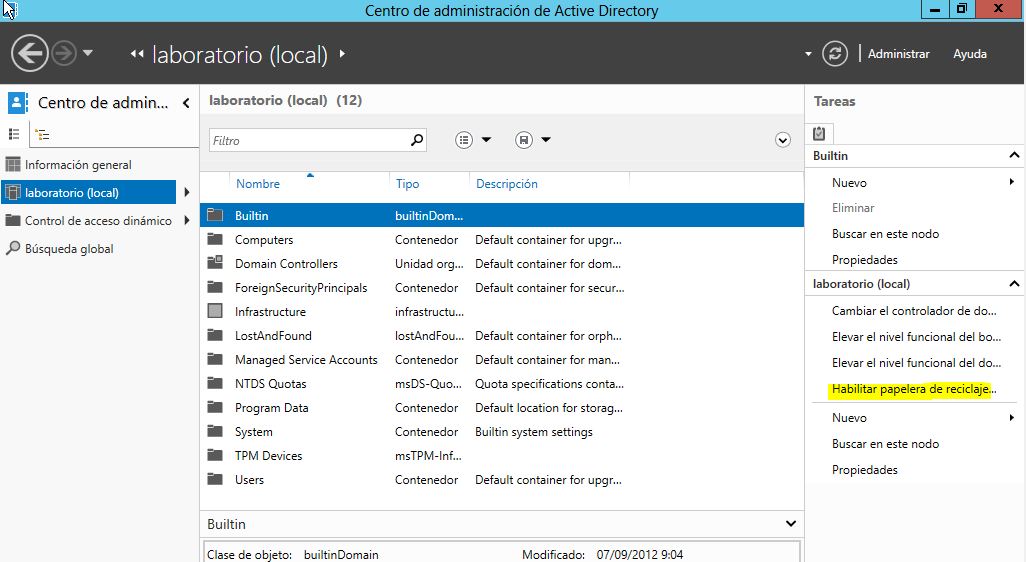Expand filter criteria chevron button

coord(783,140)
